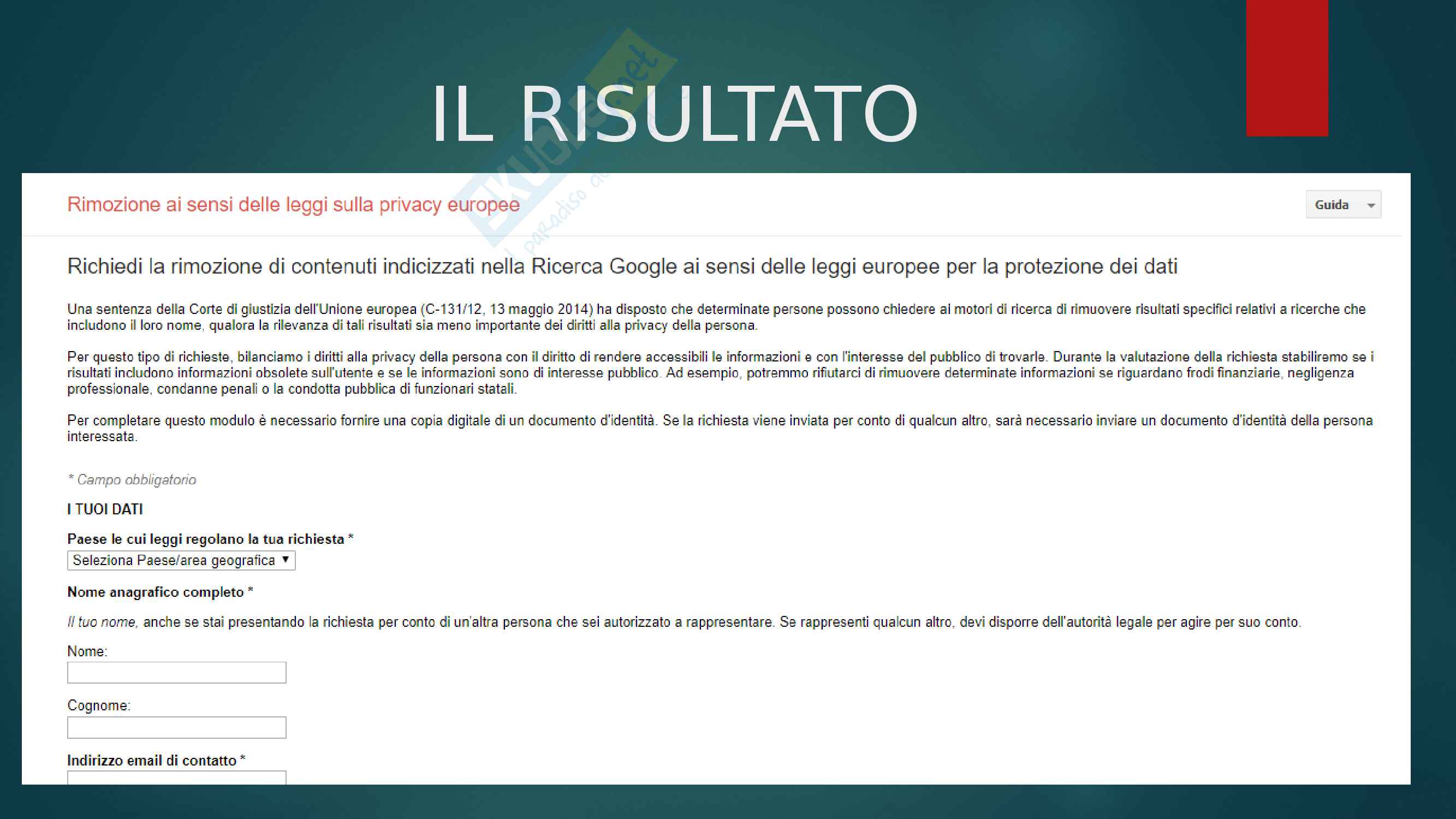Click the 'I TUOI DATI' section header

(105, 509)
